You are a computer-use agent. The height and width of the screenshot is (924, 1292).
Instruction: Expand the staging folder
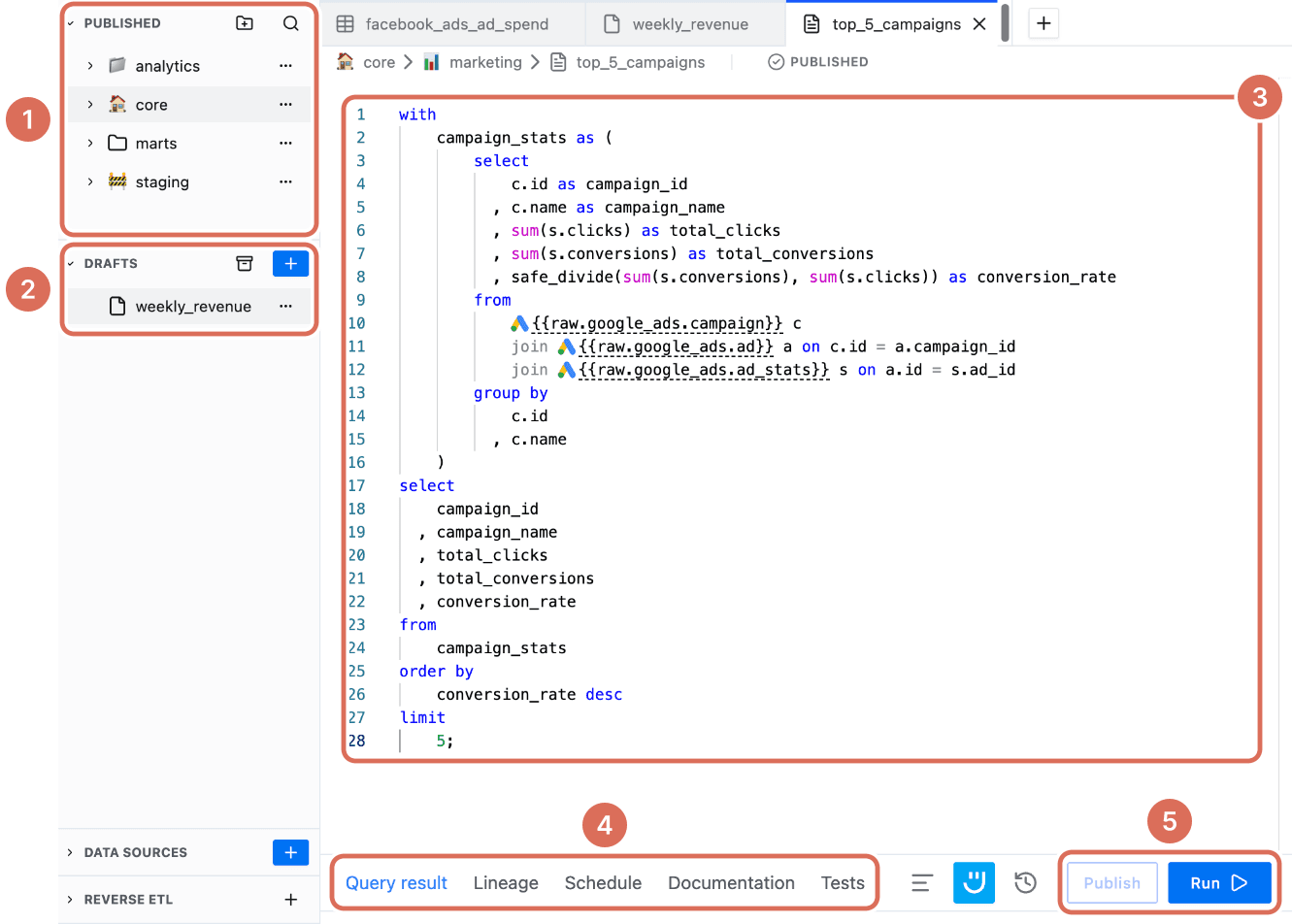tap(90, 182)
